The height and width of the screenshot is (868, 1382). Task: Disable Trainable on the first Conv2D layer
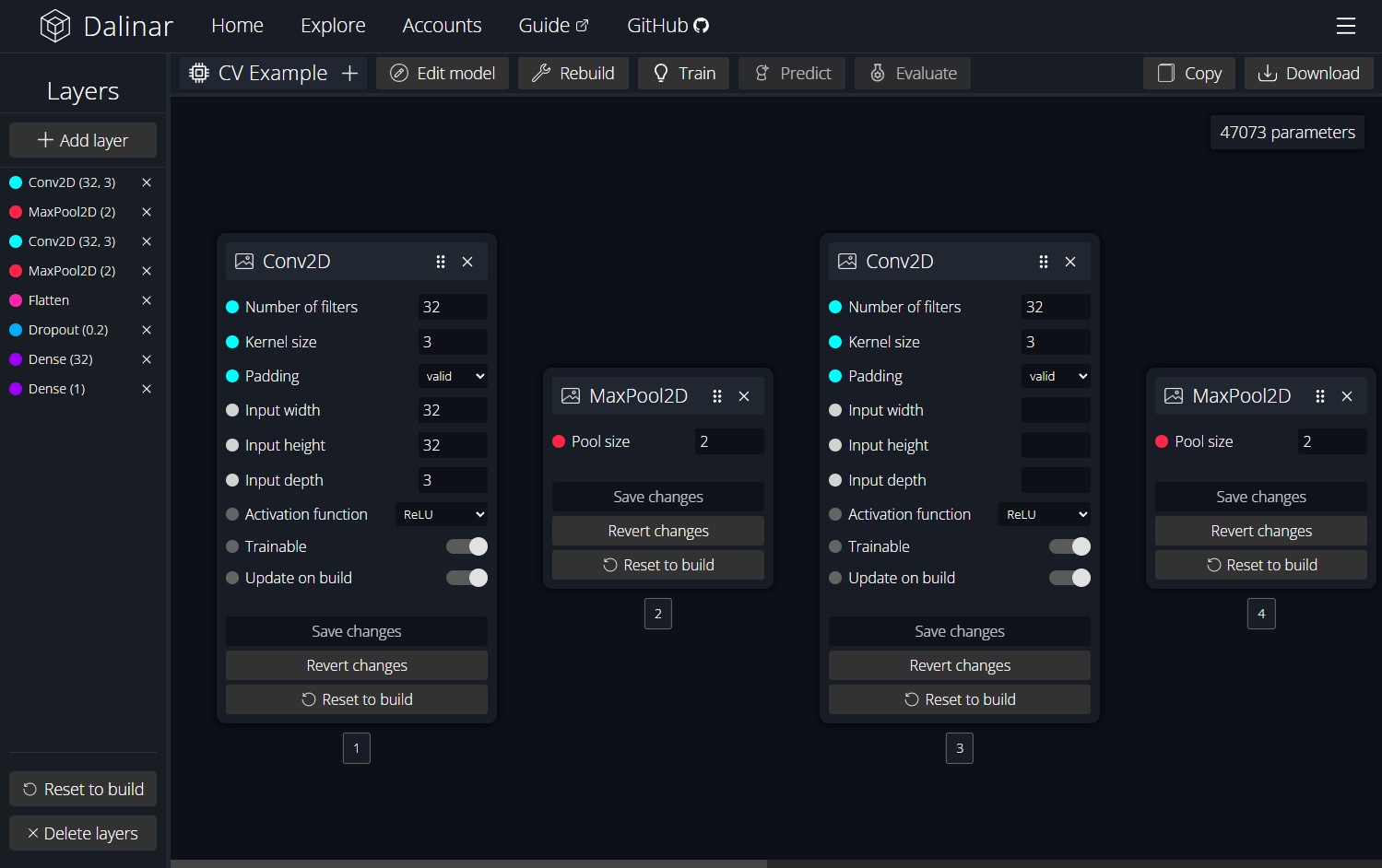click(467, 546)
